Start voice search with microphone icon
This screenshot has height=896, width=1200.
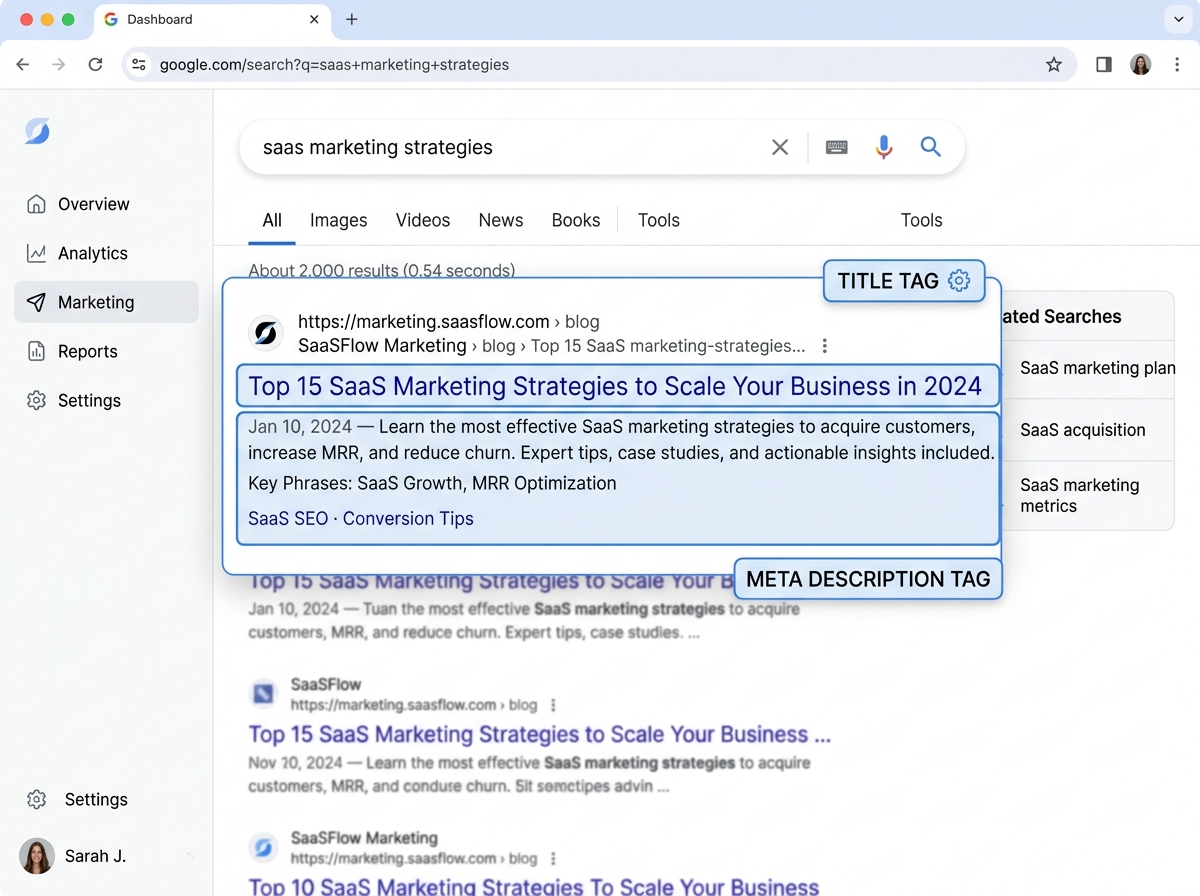coord(884,147)
